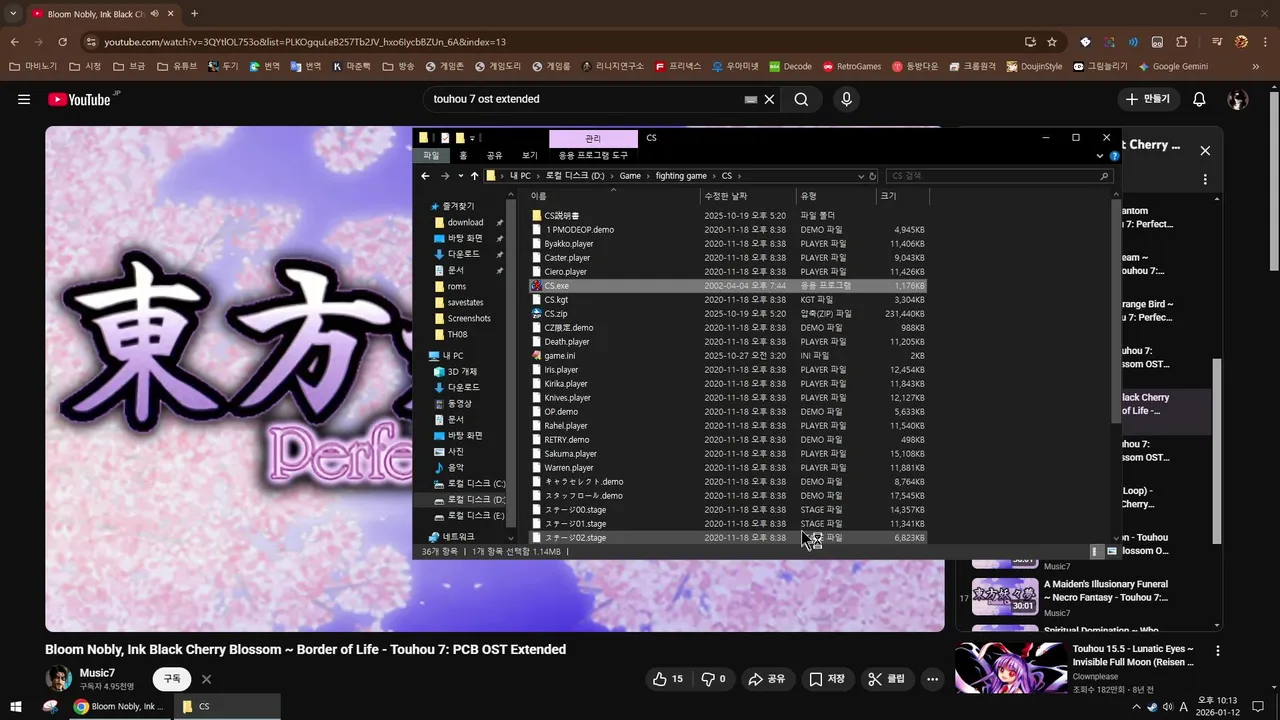Click the 구독 subscribe button
The image size is (1280, 720).
pos(172,679)
